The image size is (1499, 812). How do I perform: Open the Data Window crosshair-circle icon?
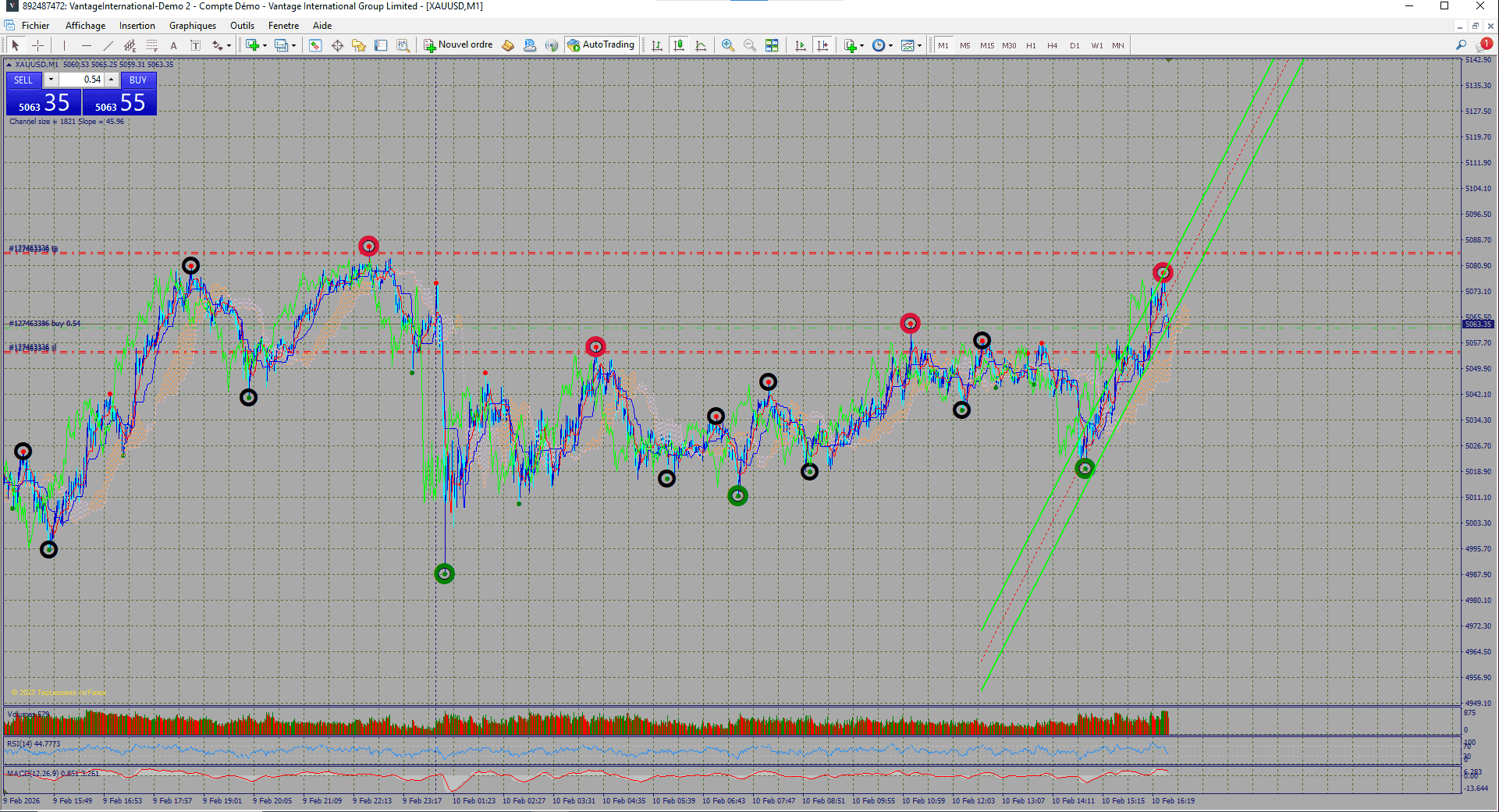[x=337, y=45]
